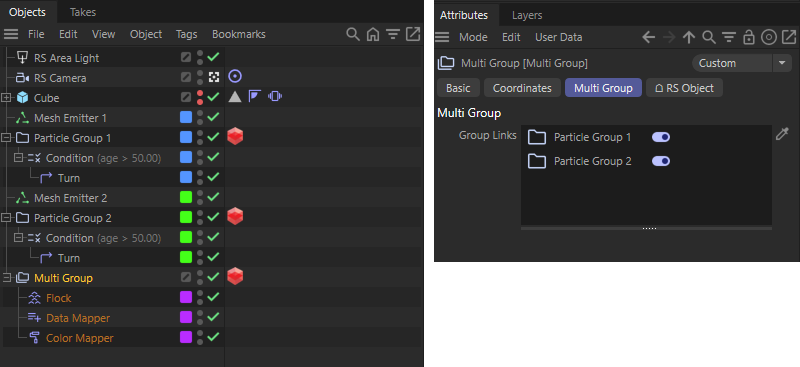Select the Cube's purple corner tag

pyautogui.click(x=255, y=96)
